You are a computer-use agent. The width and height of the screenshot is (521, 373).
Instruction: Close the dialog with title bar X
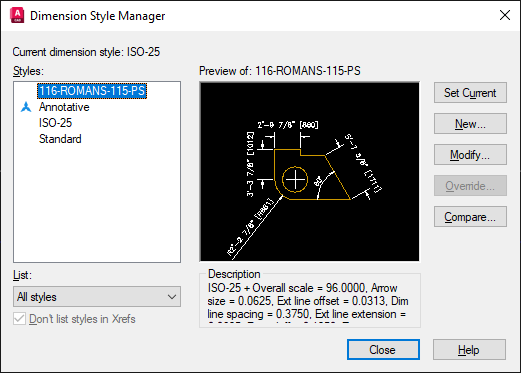click(505, 15)
